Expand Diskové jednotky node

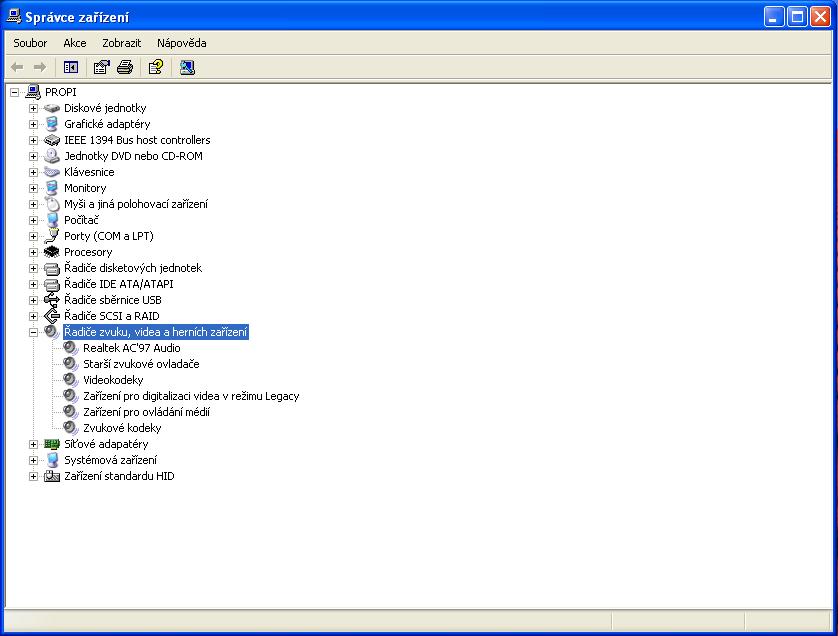tap(33, 108)
